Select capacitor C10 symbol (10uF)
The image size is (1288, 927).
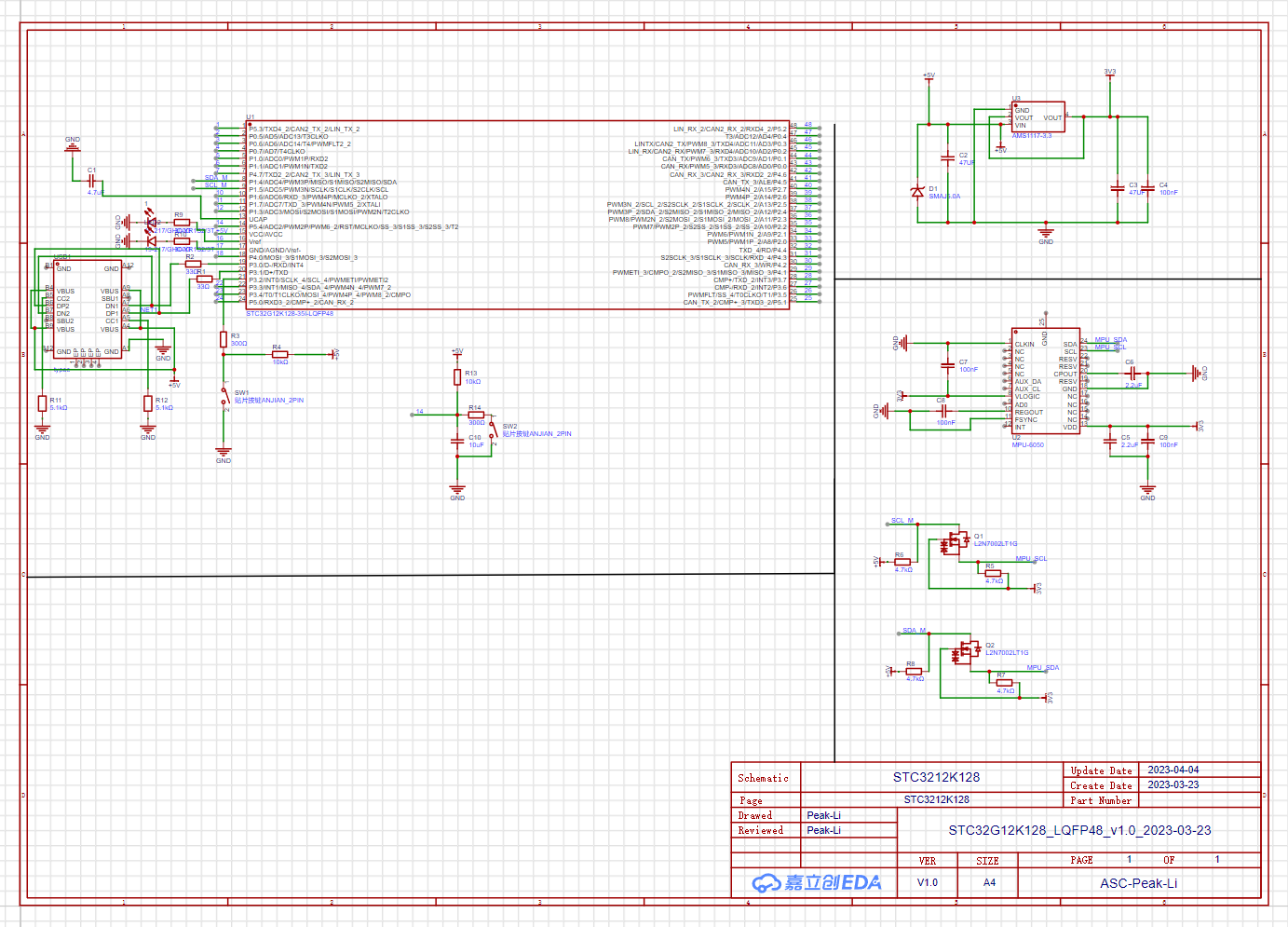point(457,441)
